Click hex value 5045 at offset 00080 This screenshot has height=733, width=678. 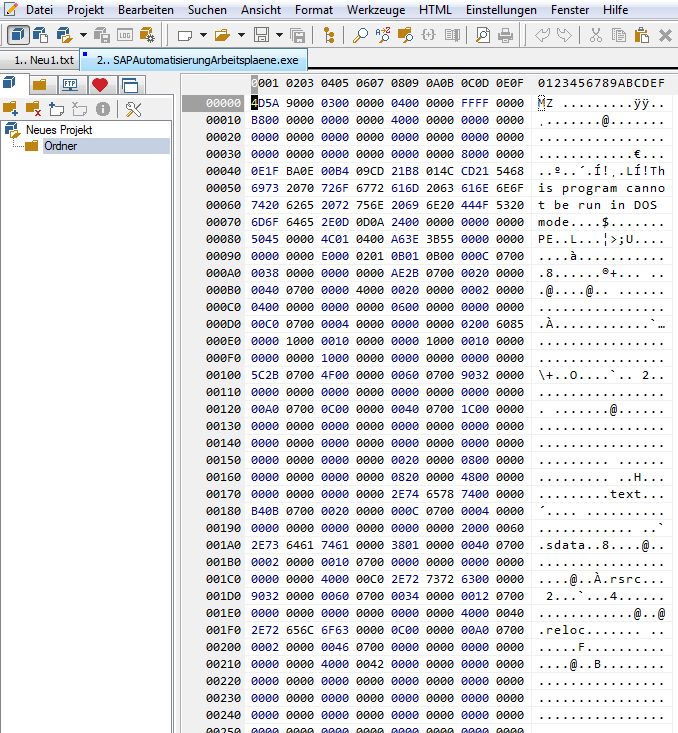(x=265, y=239)
